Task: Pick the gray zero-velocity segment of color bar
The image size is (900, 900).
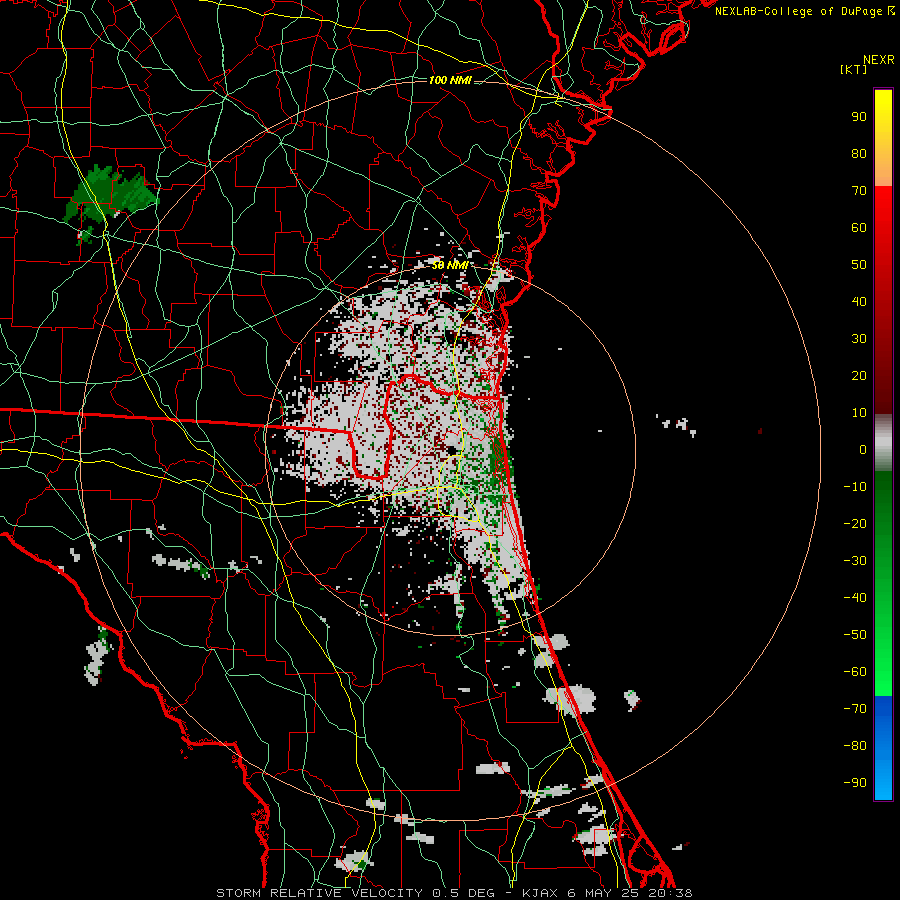Action: [883, 443]
